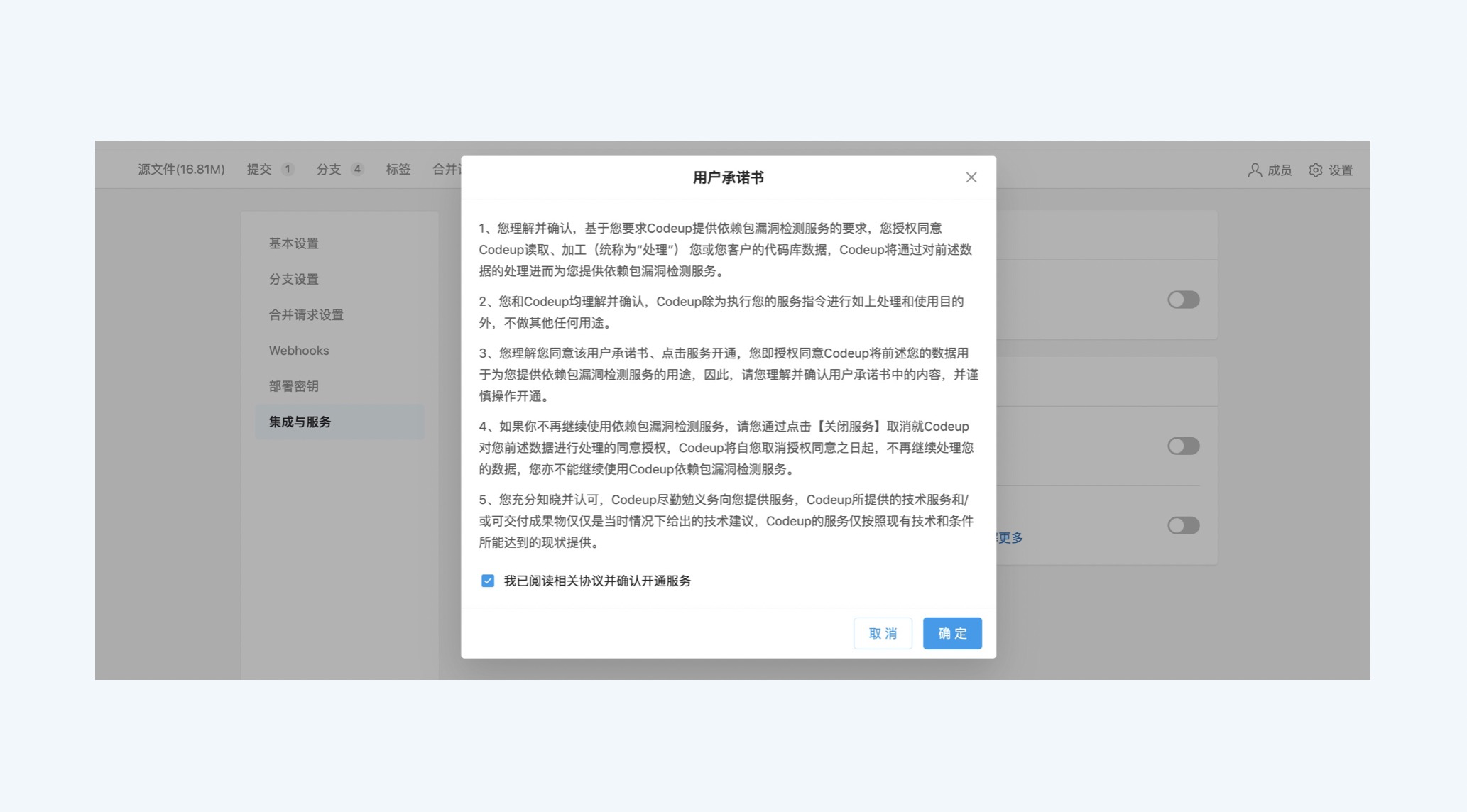Confirm with the 确定 button

952,633
